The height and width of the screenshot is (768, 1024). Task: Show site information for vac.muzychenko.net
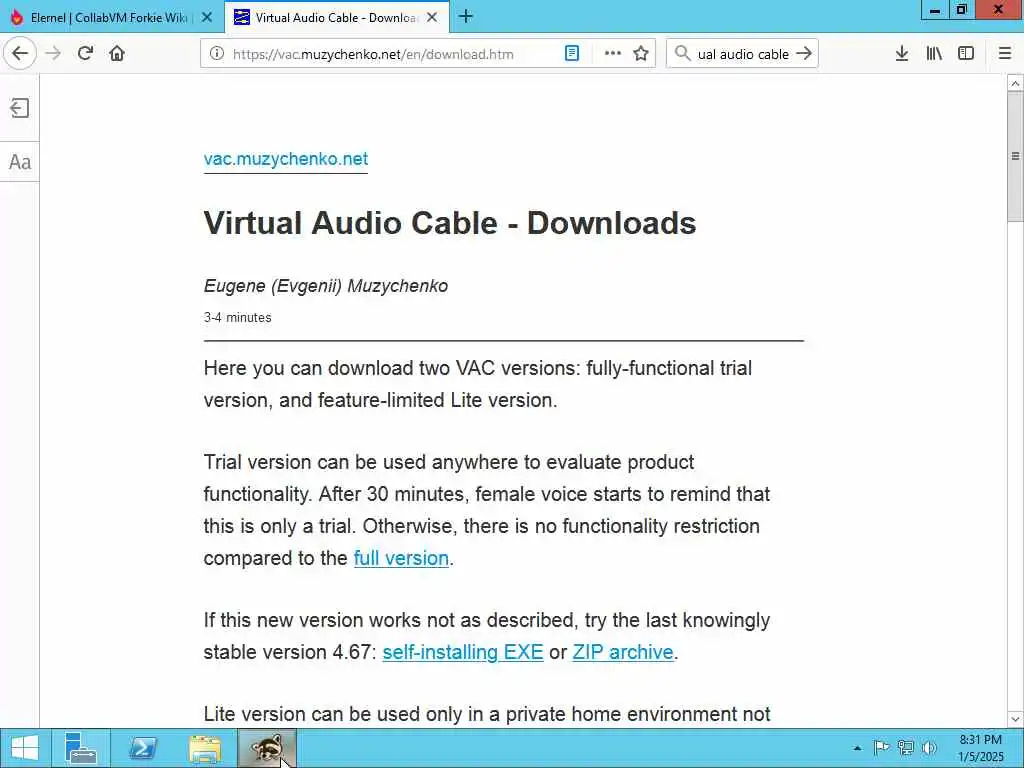pyautogui.click(x=217, y=54)
